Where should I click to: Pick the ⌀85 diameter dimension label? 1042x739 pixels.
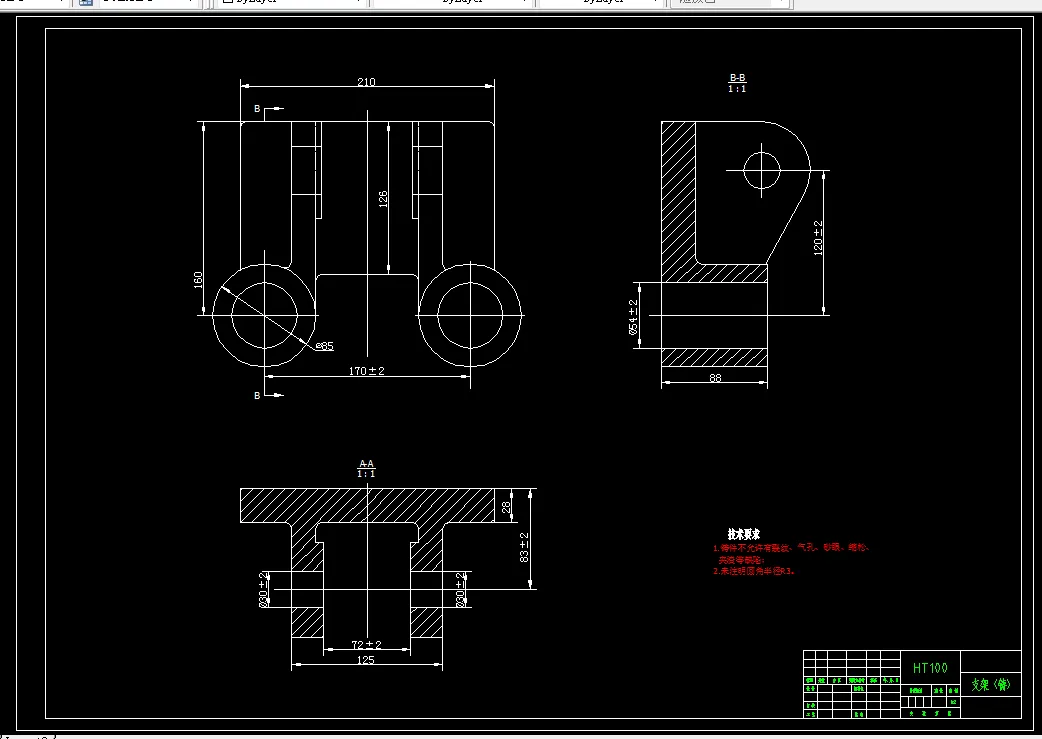click(x=324, y=346)
